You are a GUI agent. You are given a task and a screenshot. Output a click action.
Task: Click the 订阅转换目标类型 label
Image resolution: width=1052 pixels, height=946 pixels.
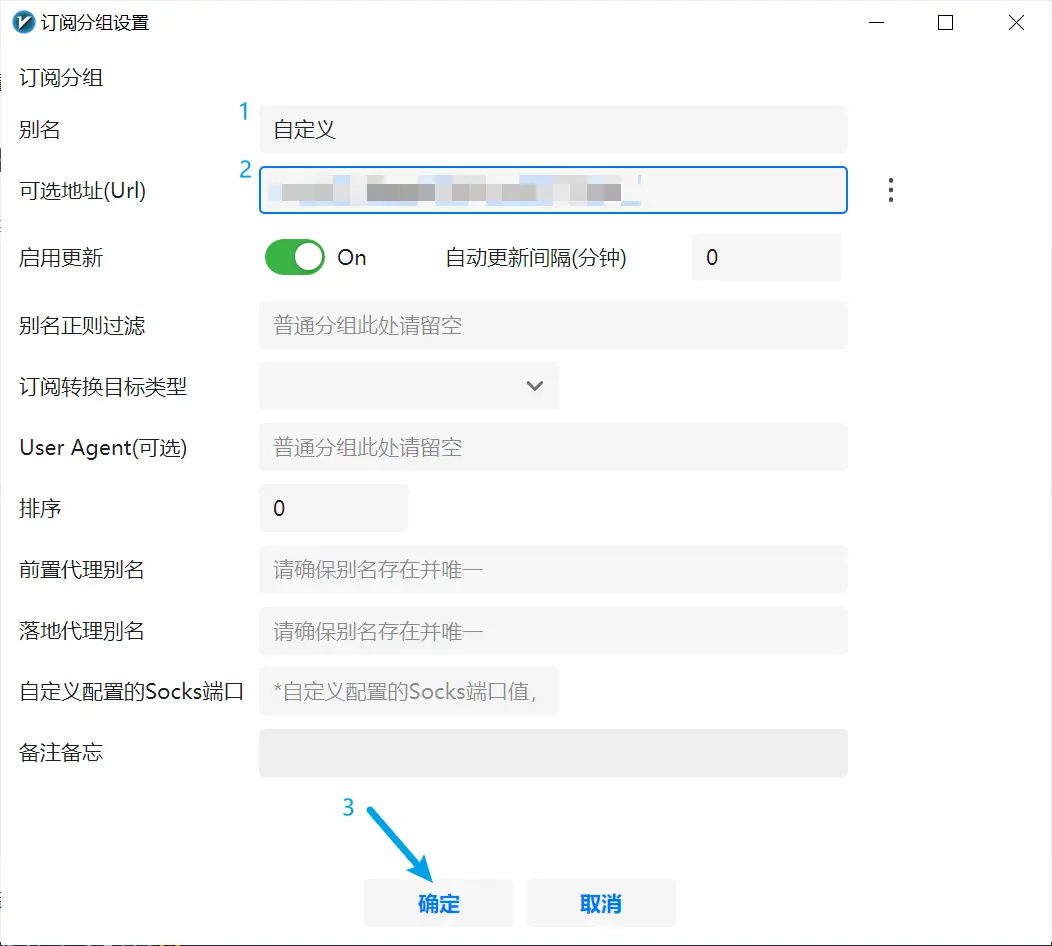(x=103, y=386)
